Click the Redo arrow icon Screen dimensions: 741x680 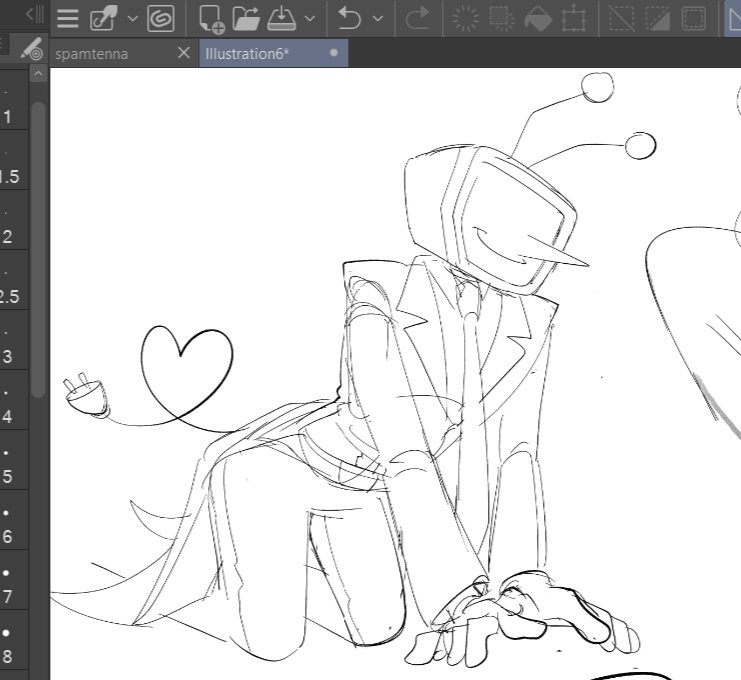pyautogui.click(x=419, y=18)
